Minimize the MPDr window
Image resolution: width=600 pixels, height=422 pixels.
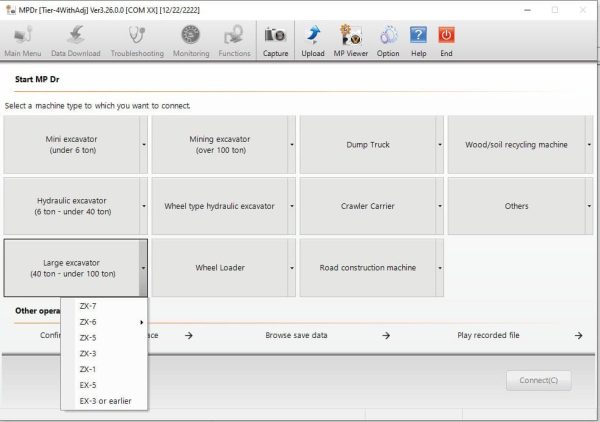pos(527,10)
